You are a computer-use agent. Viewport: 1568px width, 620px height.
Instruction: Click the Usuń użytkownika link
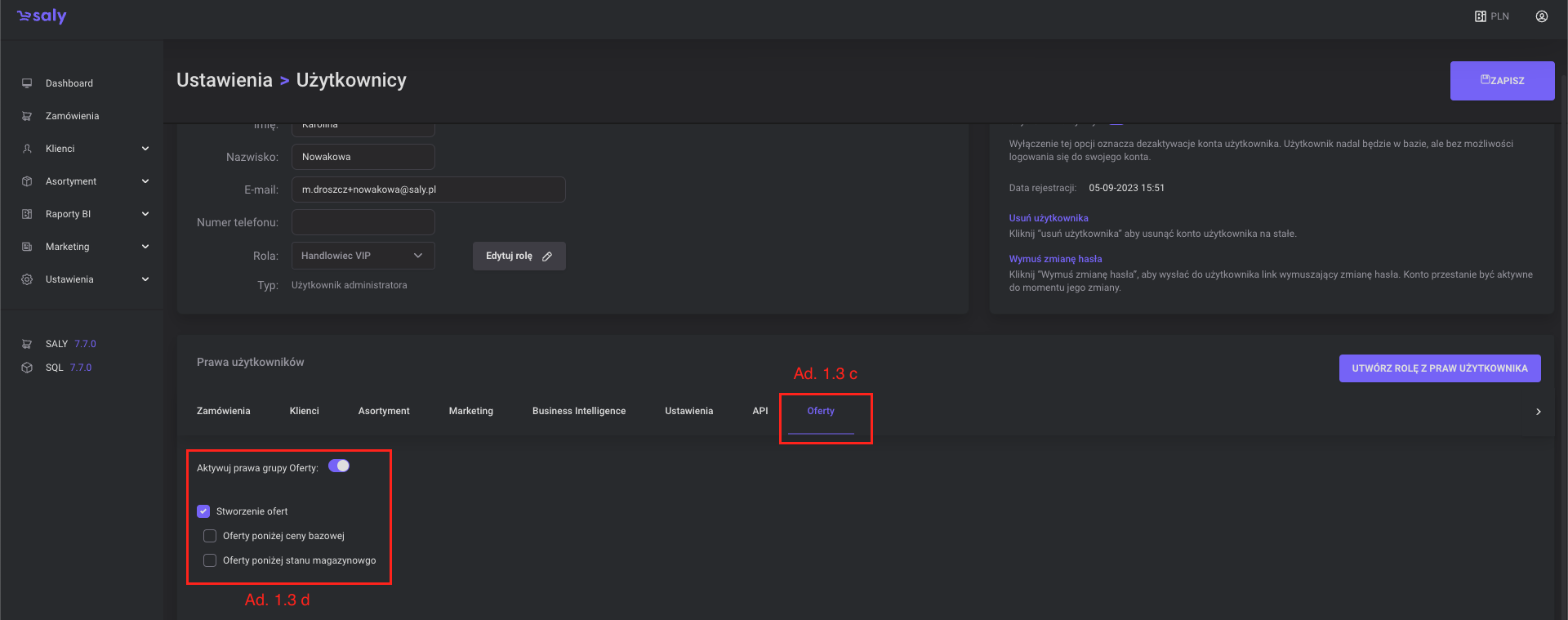(x=1048, y=218)
